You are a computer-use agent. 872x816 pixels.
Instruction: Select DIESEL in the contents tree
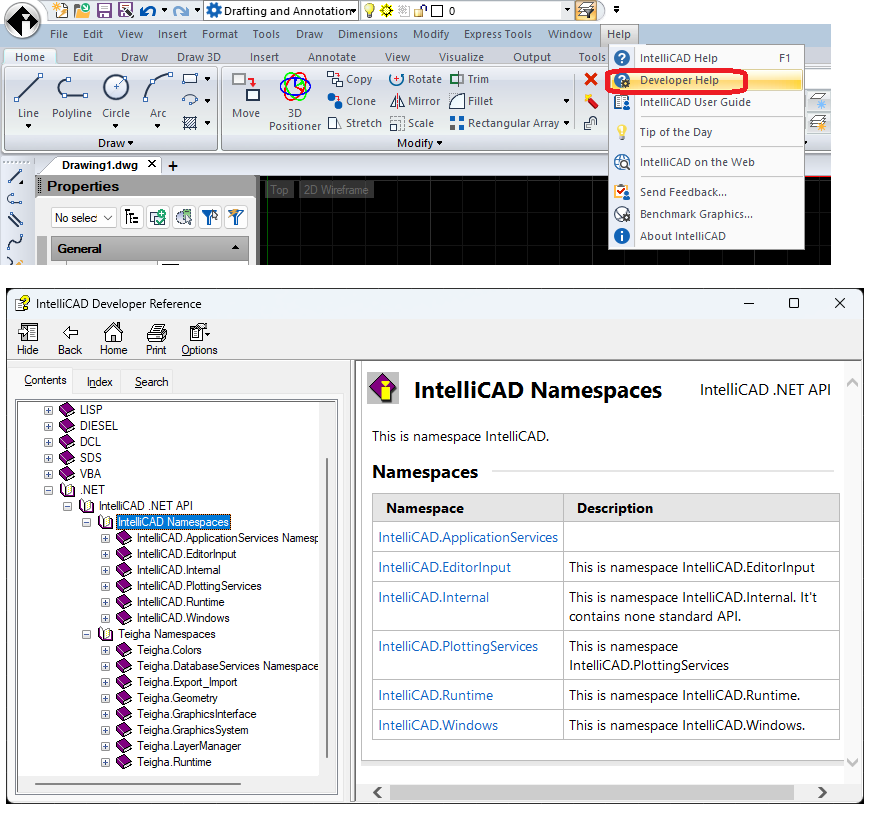click(98, 426)
